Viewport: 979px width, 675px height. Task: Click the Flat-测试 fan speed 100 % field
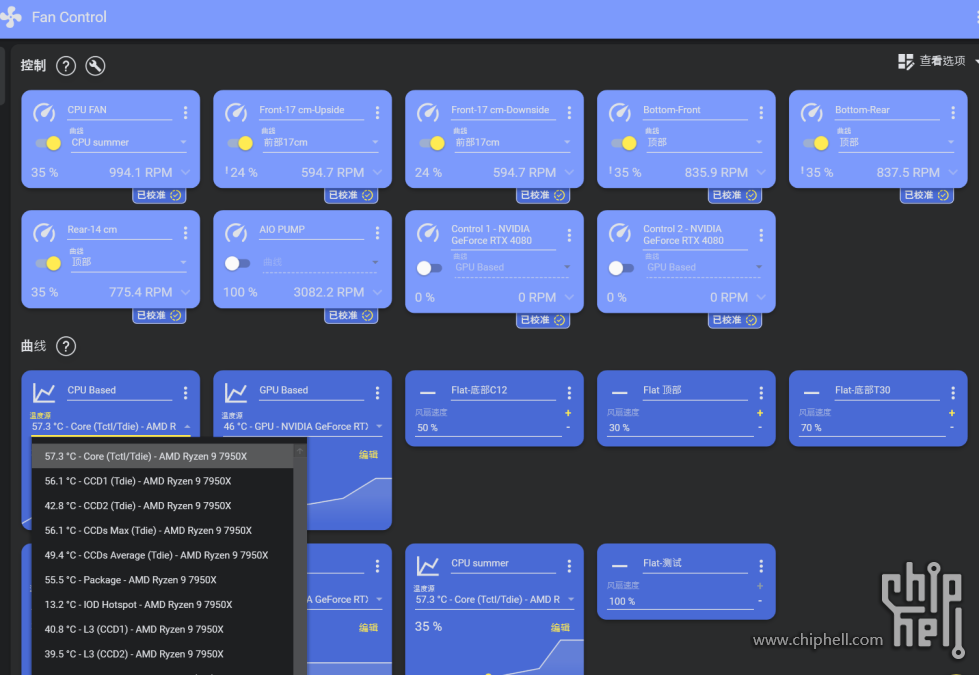click(x=680, y=601)
